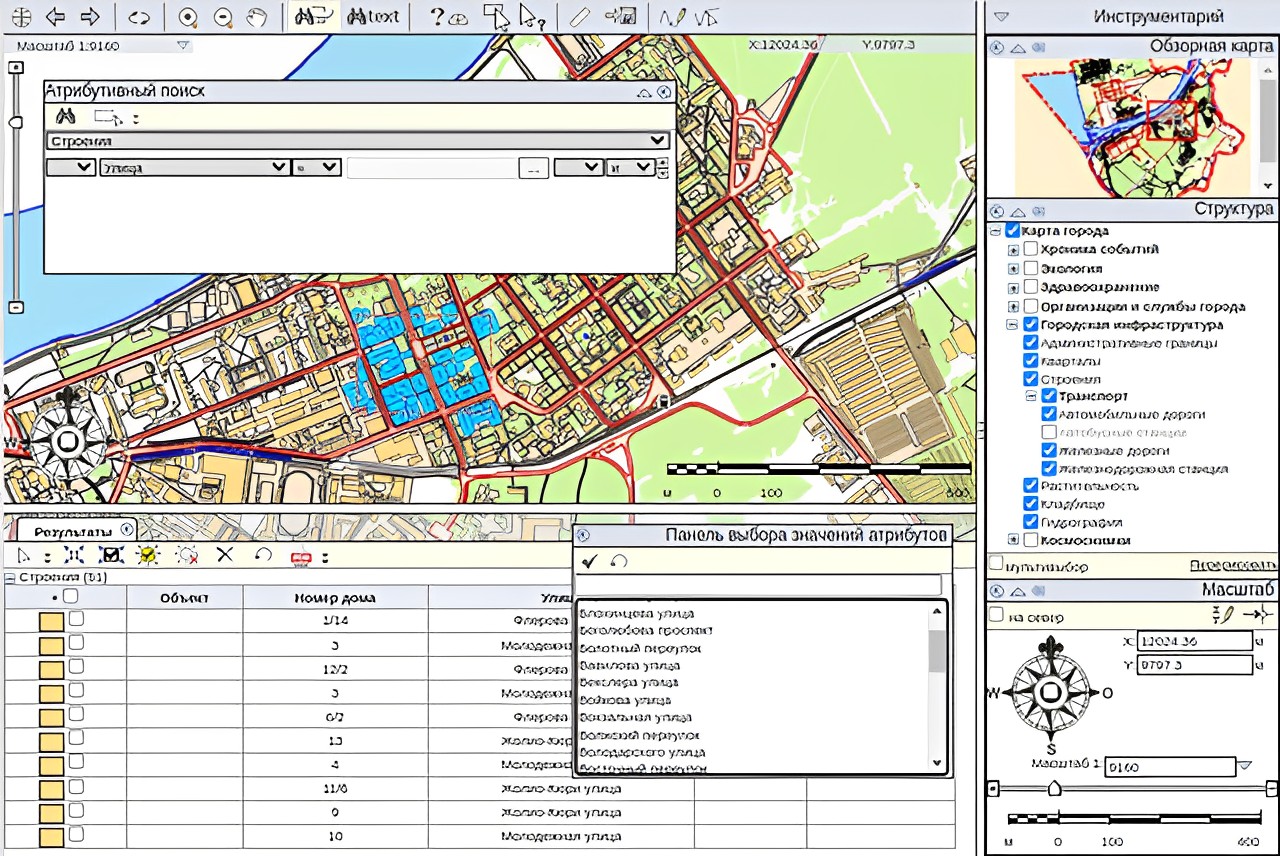The width and height of the screenshot is (1280, 856).
Task: Uncheck the Строения layer checkbox
Action: (x=1031, y=379)
